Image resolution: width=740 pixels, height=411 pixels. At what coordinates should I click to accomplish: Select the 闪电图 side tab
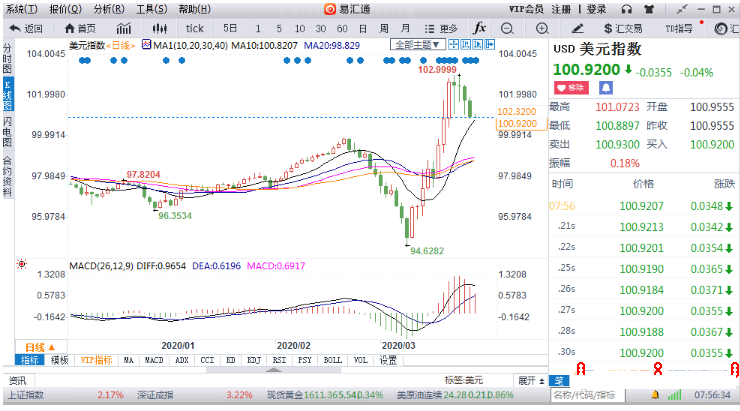point(8,132)
